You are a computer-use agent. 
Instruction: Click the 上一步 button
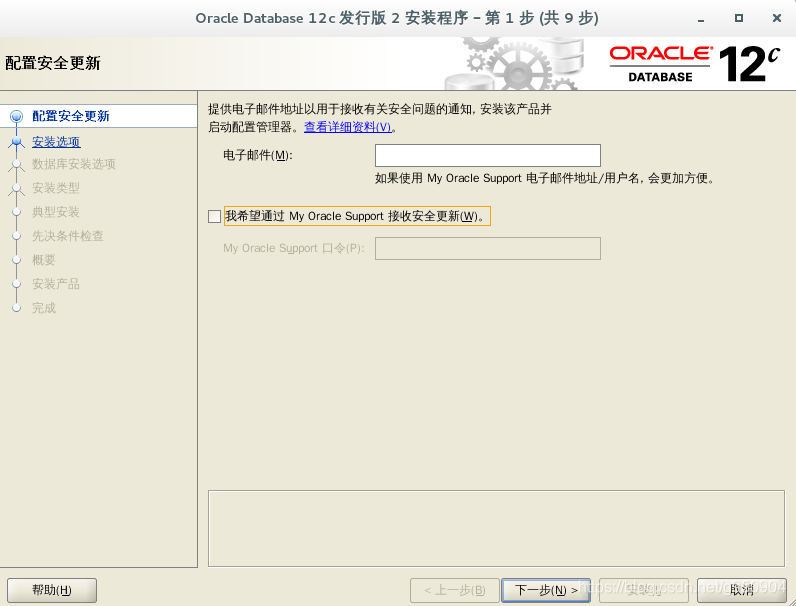pyautogui.click(x=454, y=590)
